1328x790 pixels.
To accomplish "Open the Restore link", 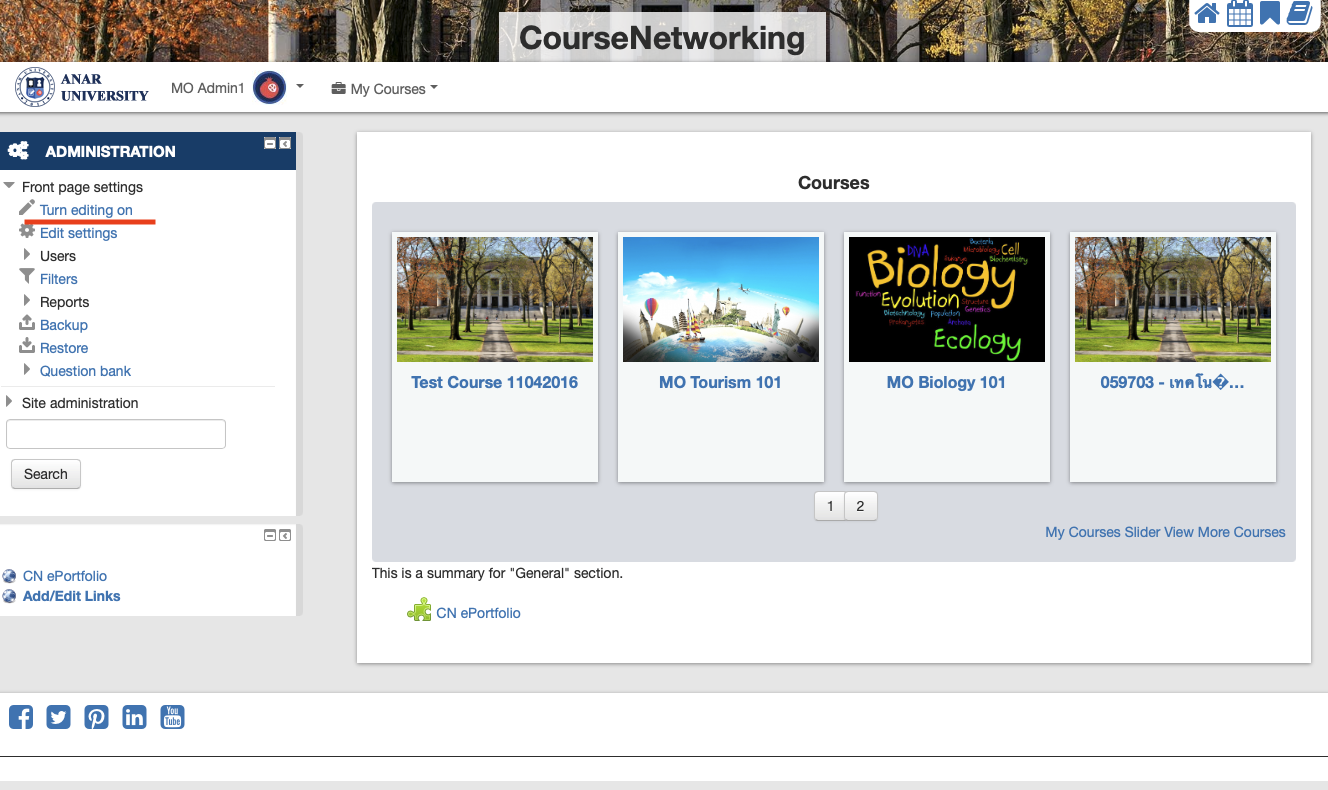I will [64, 348].
